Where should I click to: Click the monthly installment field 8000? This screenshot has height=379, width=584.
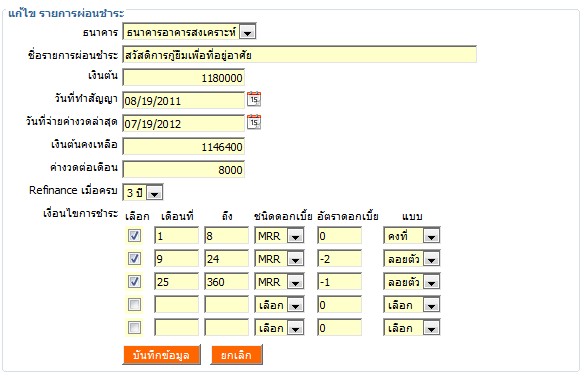(x=184, y=170)
